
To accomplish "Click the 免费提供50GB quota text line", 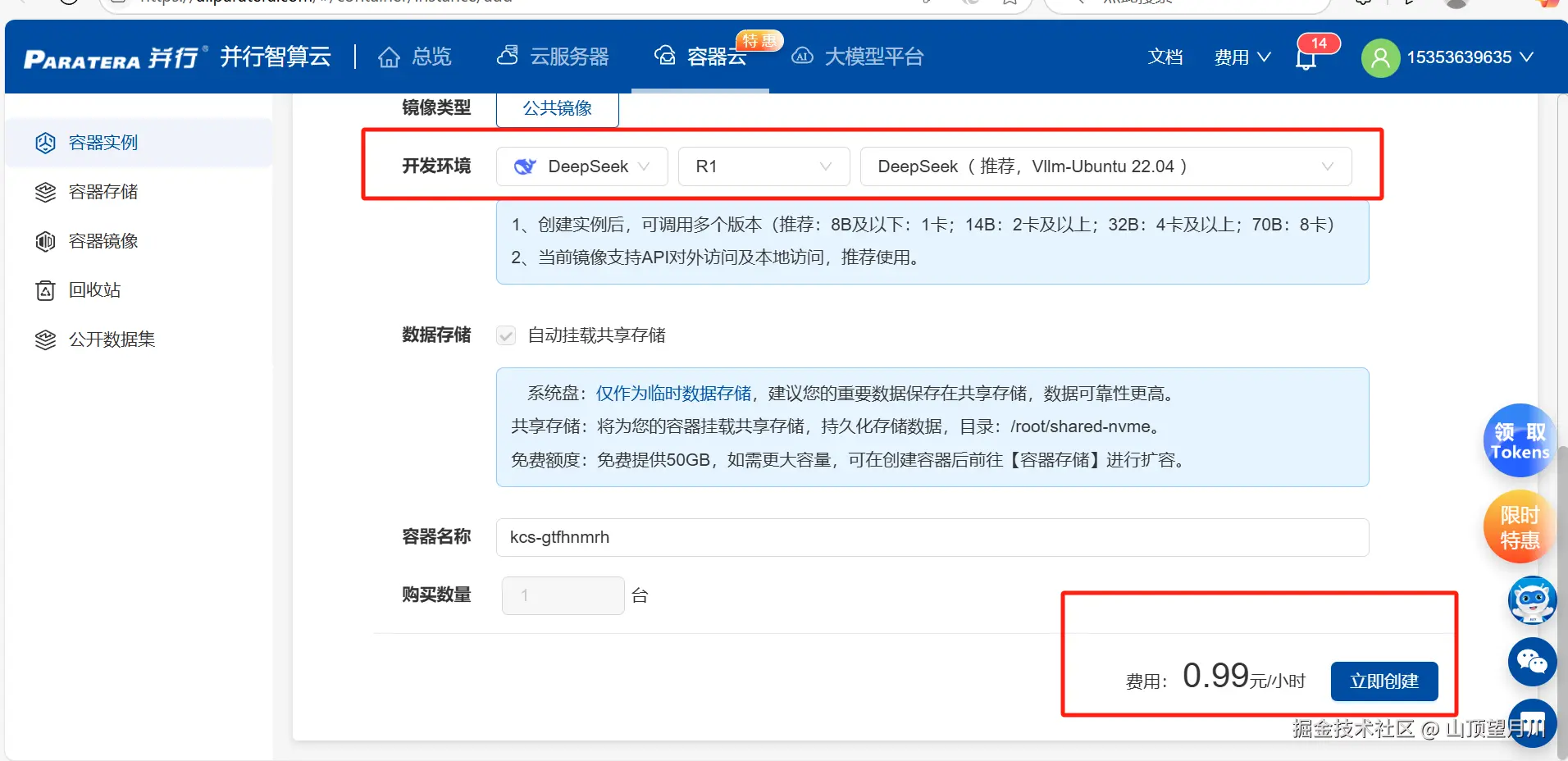I will [849, 460].
